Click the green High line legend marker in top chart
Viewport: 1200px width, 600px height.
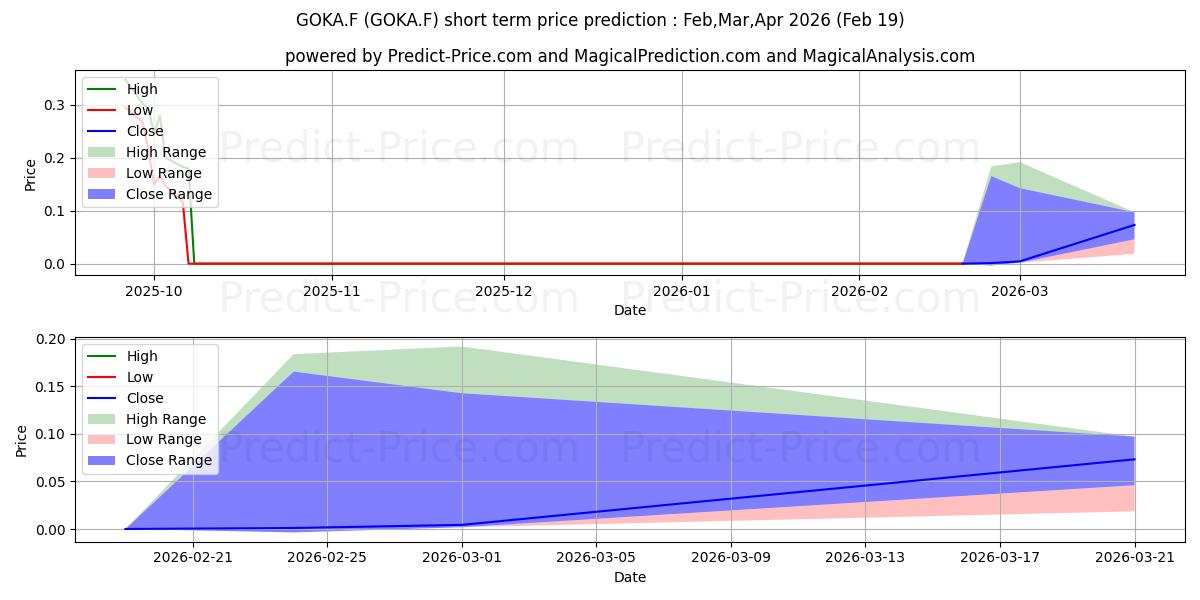coord(103,89)
